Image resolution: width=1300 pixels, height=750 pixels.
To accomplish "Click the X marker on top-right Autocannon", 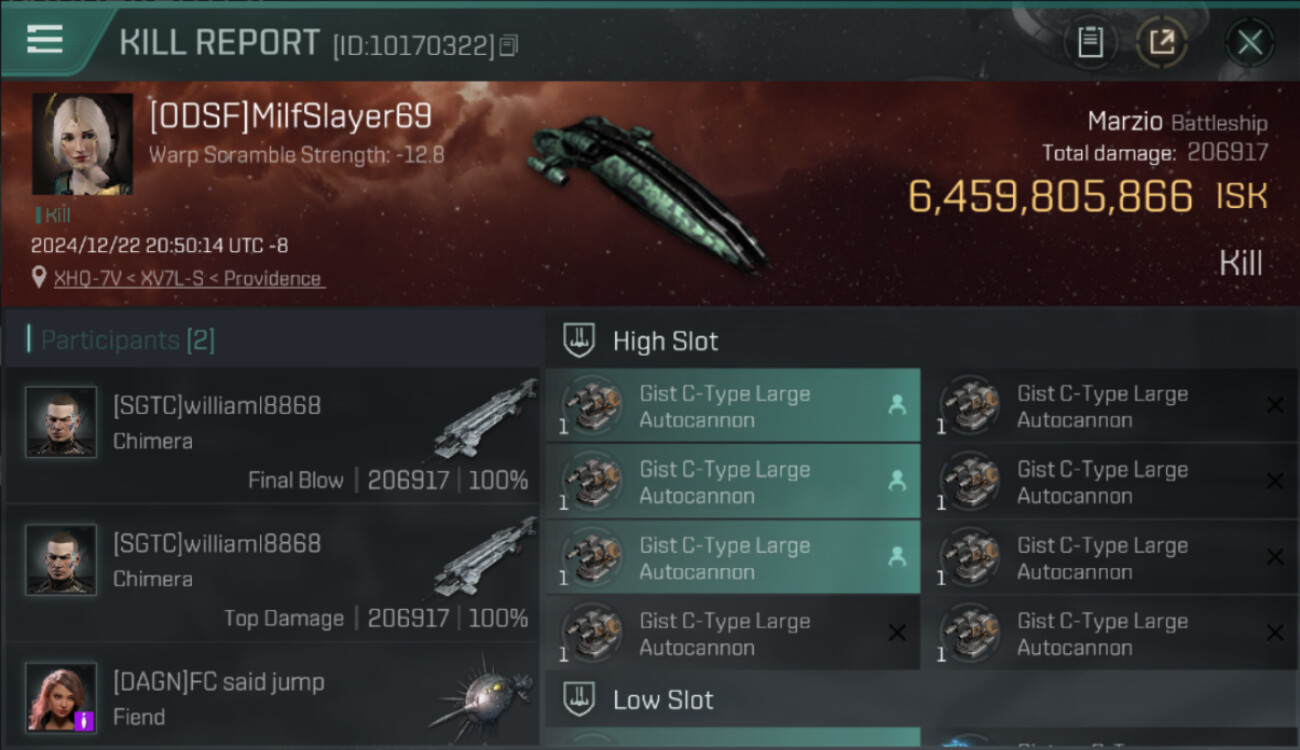I will (x=1275, y=405).
